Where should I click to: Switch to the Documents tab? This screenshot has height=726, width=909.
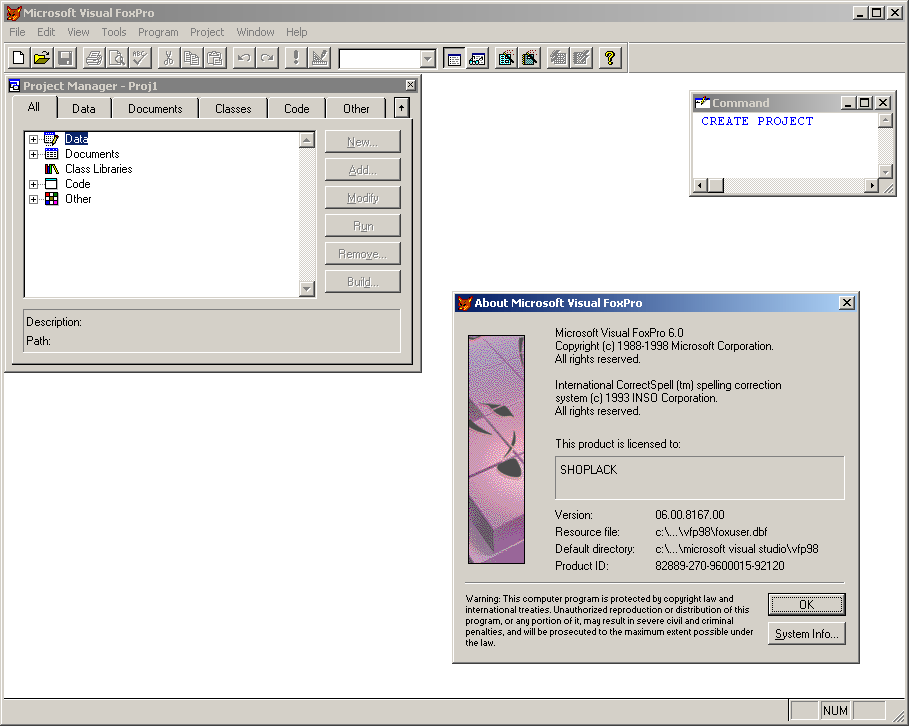pyautogui.click(x=155, y=108)
